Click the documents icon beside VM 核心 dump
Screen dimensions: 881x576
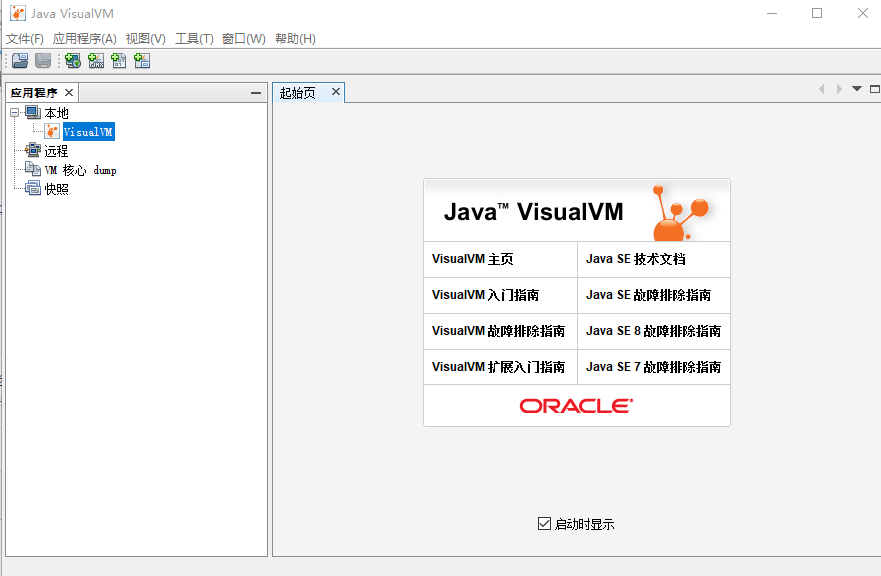pos(33,169)
